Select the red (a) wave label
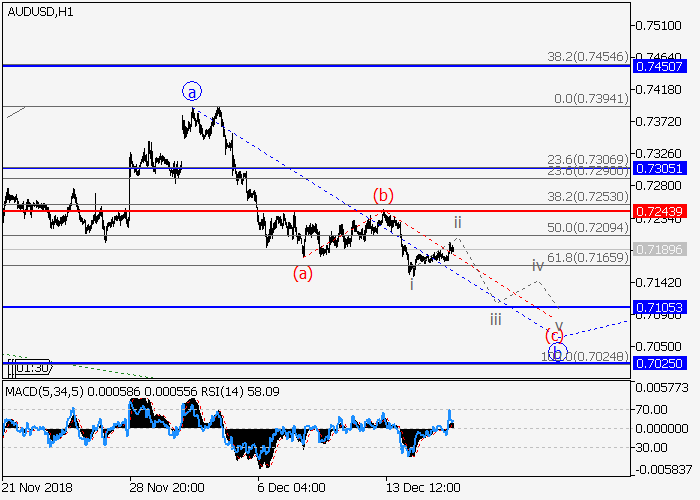This screenshot has height=500, width=700. coord(304,273)
